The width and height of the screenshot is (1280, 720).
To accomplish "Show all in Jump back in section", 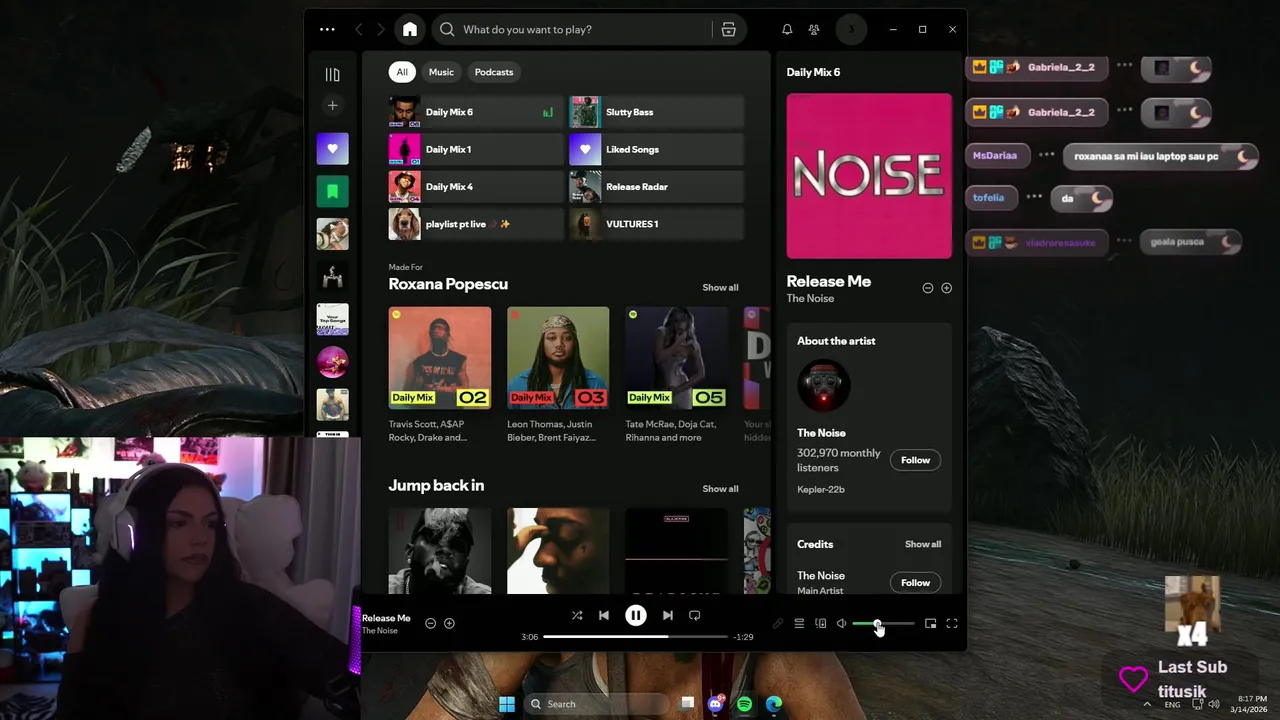I will coord(720,489).
